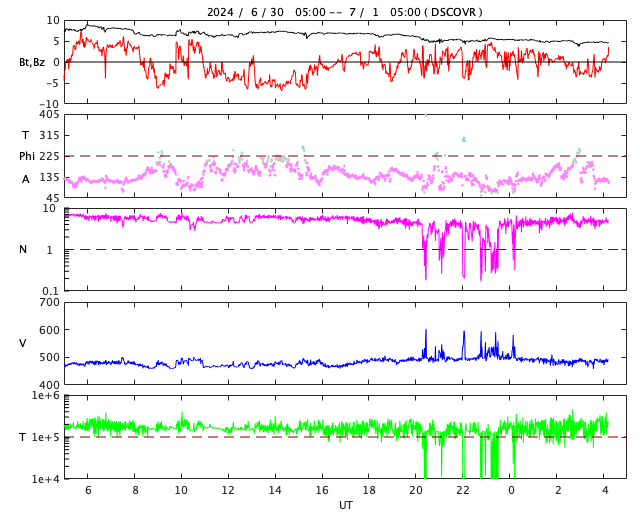Click the 2 UT hour tick label
The height and width of the screenshot is (512, 640).
point(558,490)
